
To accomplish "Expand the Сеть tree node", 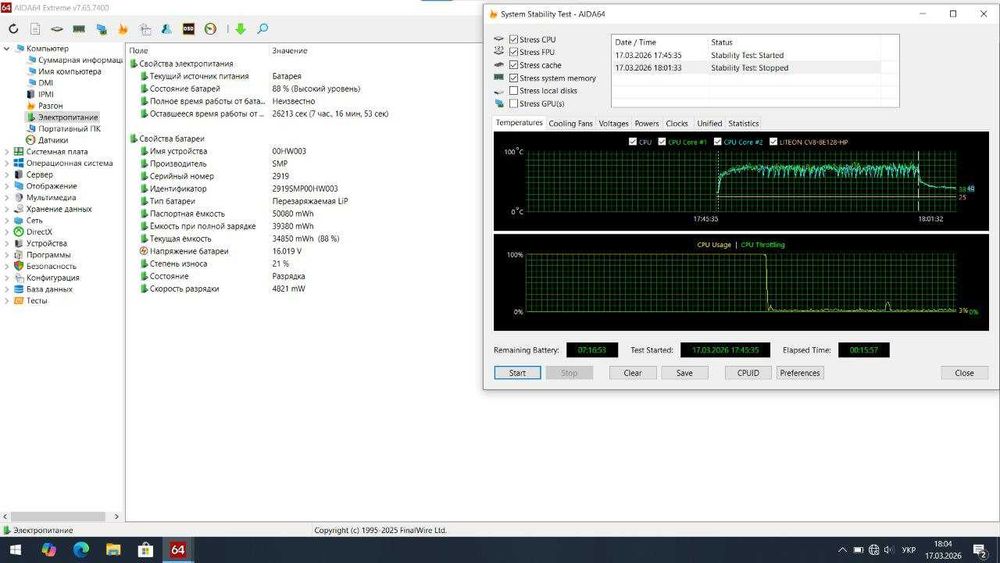I will point(6,221).
